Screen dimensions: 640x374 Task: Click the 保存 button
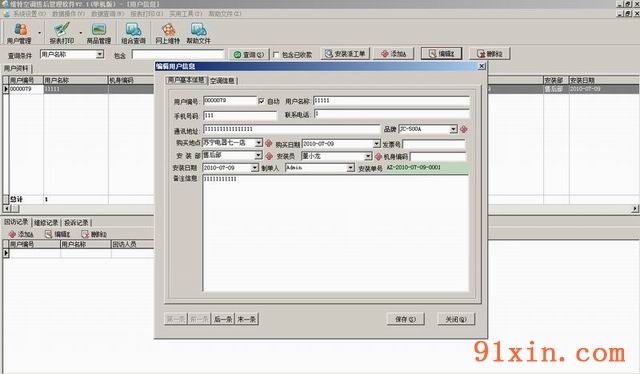[406, 319]
